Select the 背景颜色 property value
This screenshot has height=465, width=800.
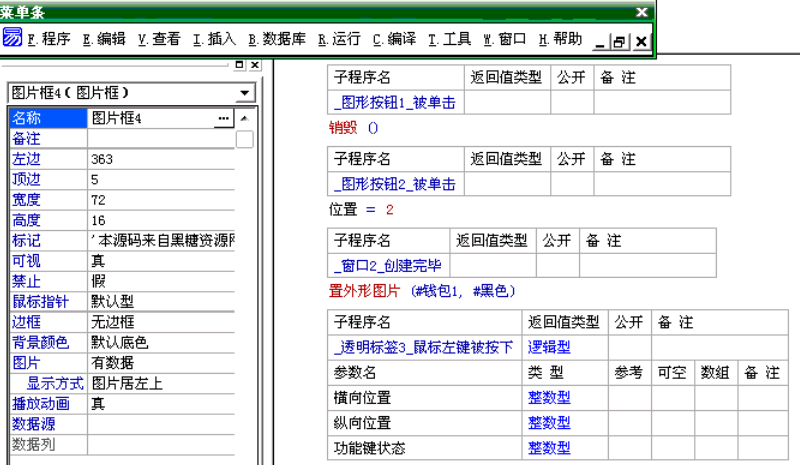[160, 342]
